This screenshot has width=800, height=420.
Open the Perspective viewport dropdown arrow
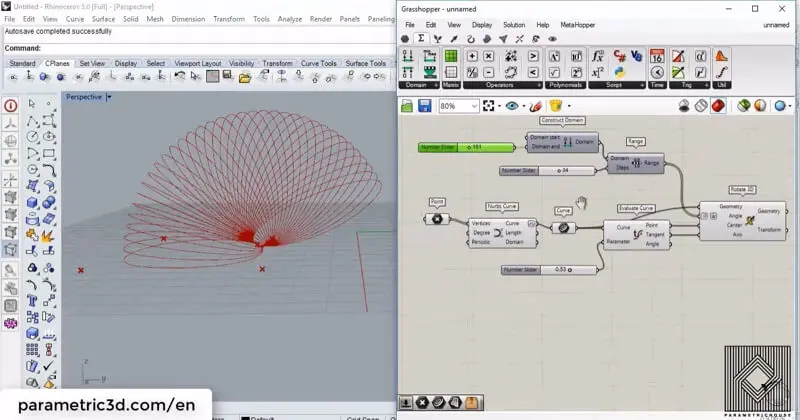pyautogui.click(x=109, y=97)
